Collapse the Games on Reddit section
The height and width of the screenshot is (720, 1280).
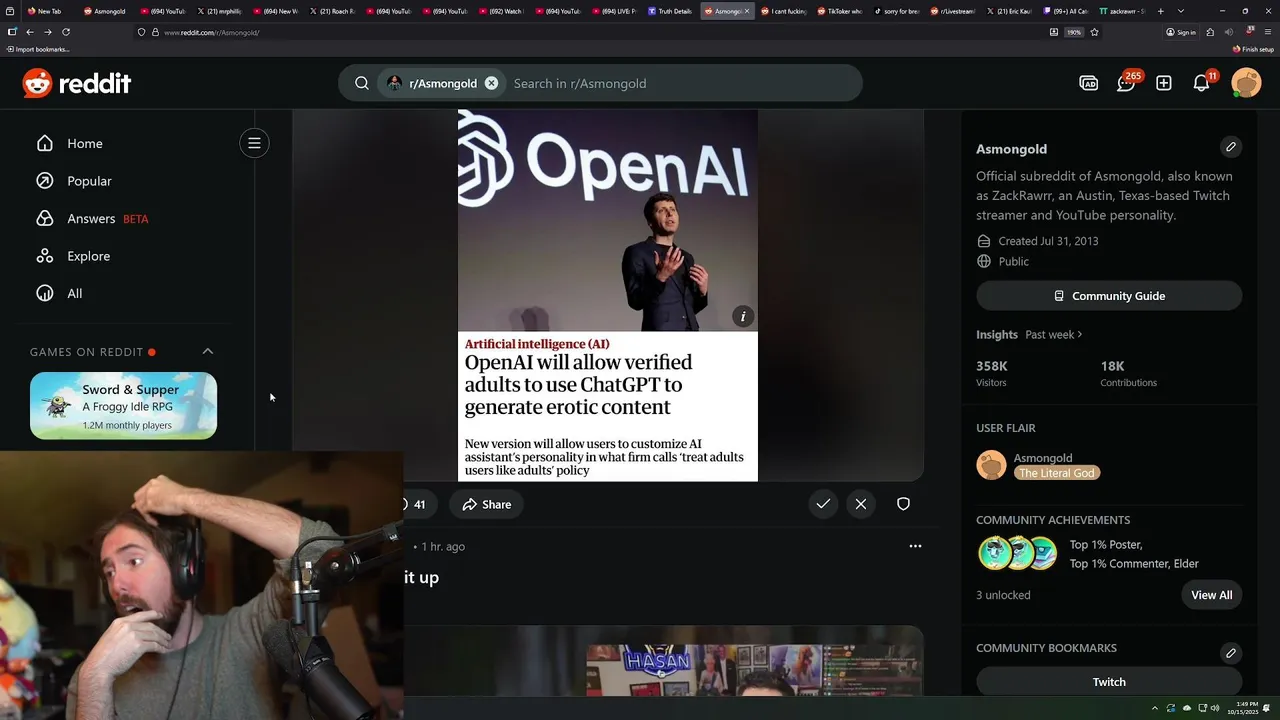pyautogui.click(x=208, y=351)
